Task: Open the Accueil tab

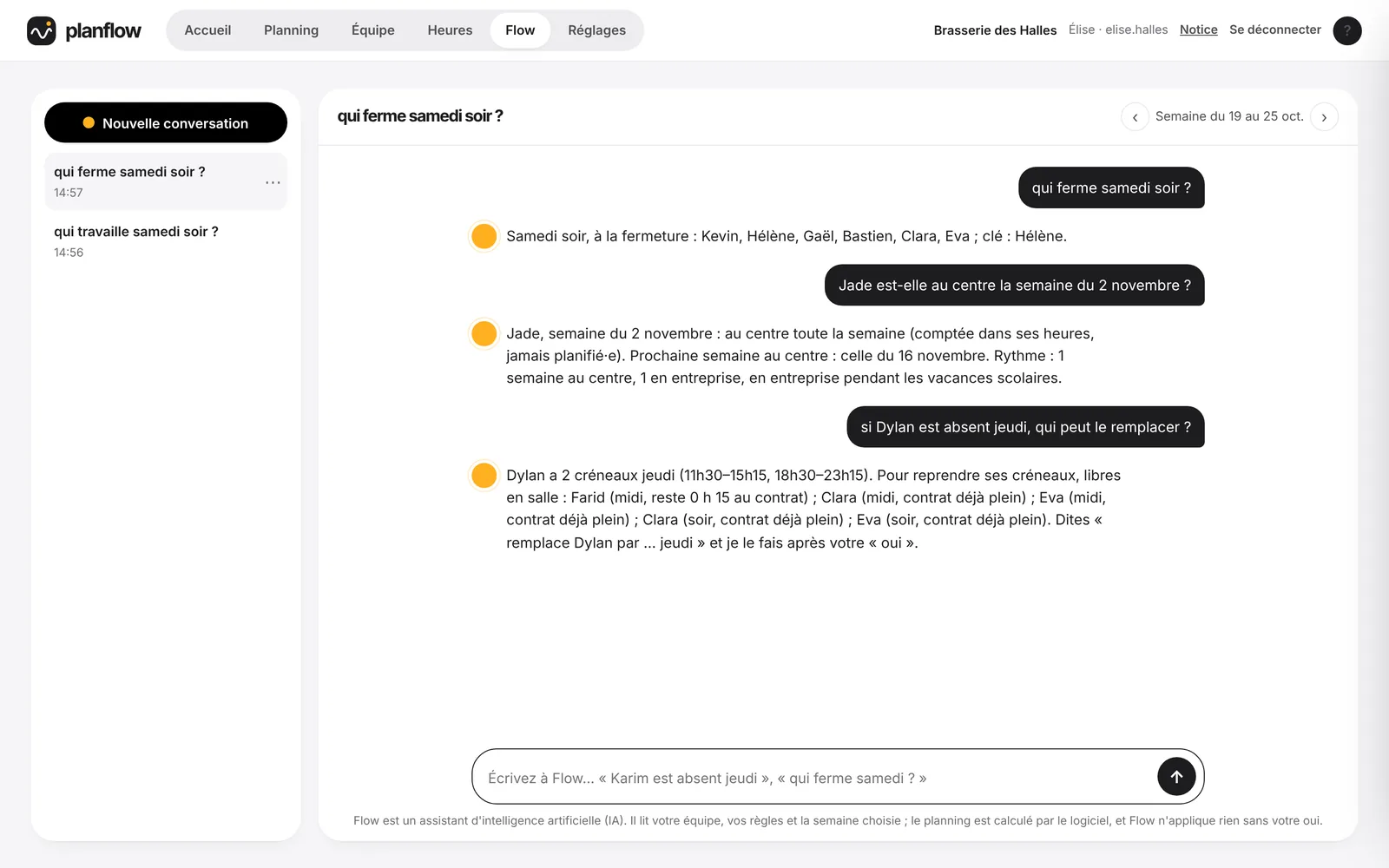Action: pos(207,30)
